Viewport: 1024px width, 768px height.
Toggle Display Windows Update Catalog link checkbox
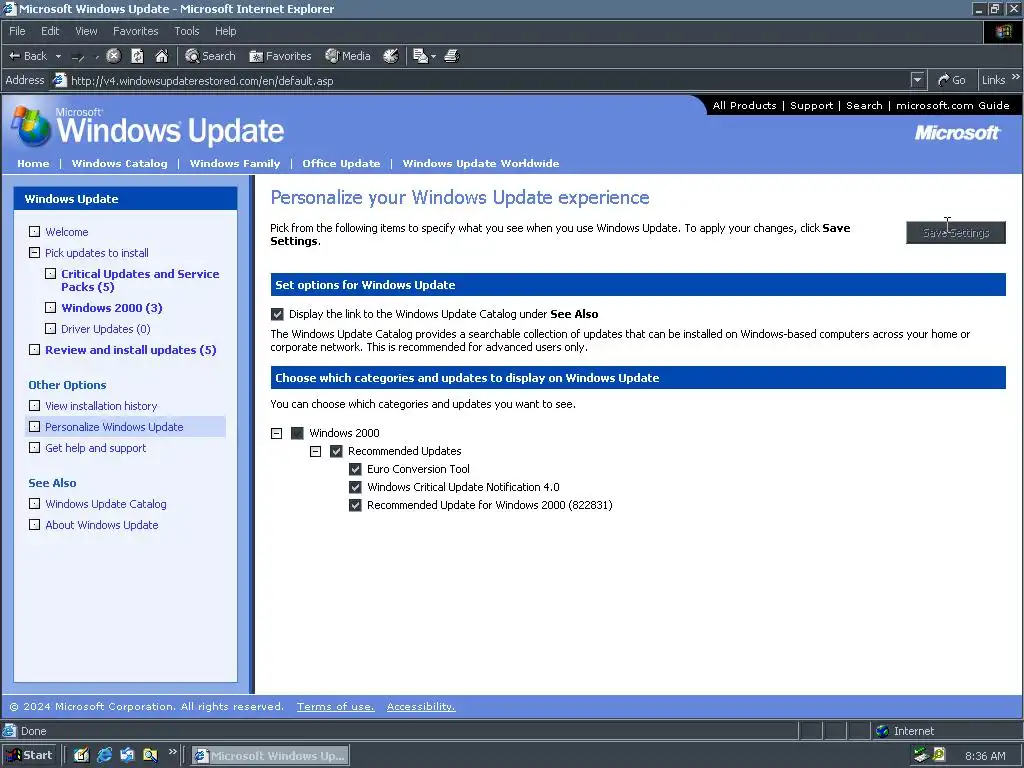(x=277, y=314)
